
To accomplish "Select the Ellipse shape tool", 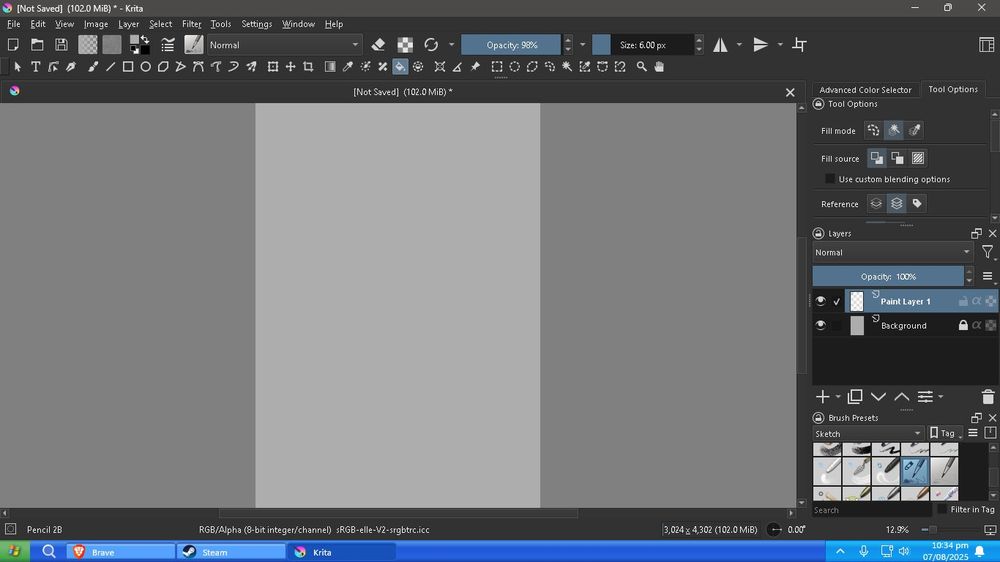I will [x=145, y=66].
